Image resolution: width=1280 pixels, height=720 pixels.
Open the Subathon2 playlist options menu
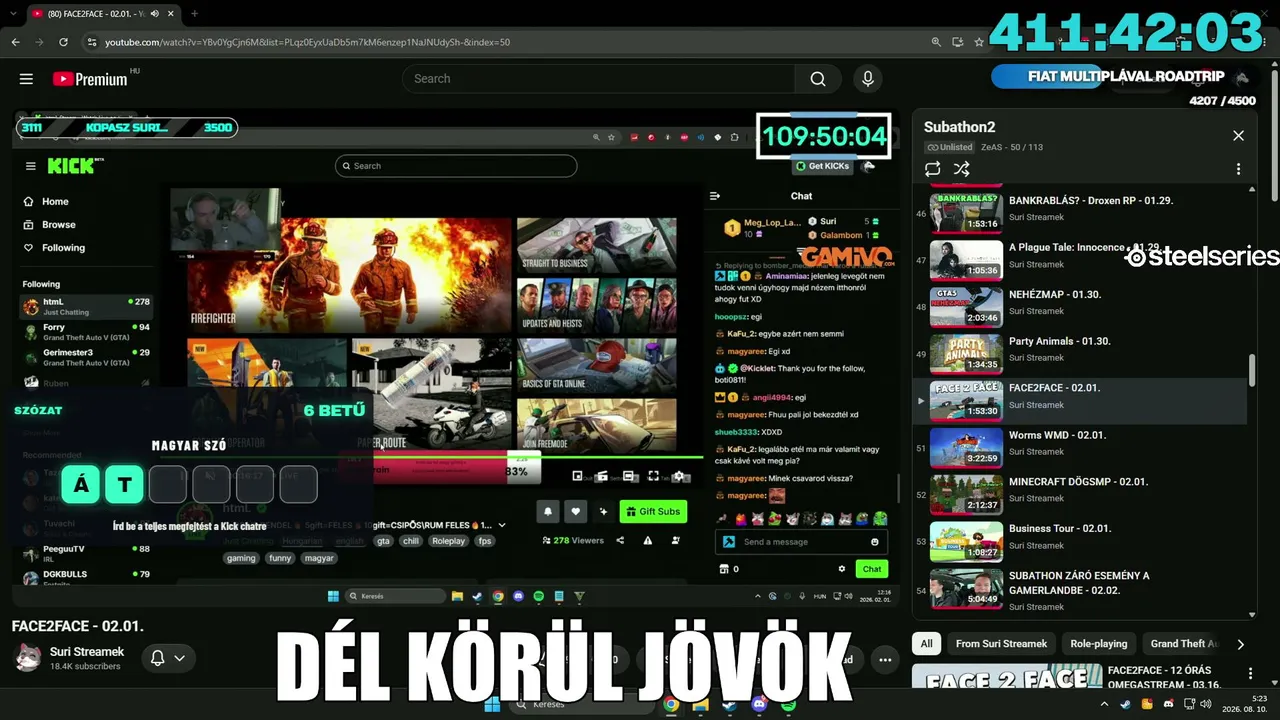pyautogui.click(x=1238, y=169)
